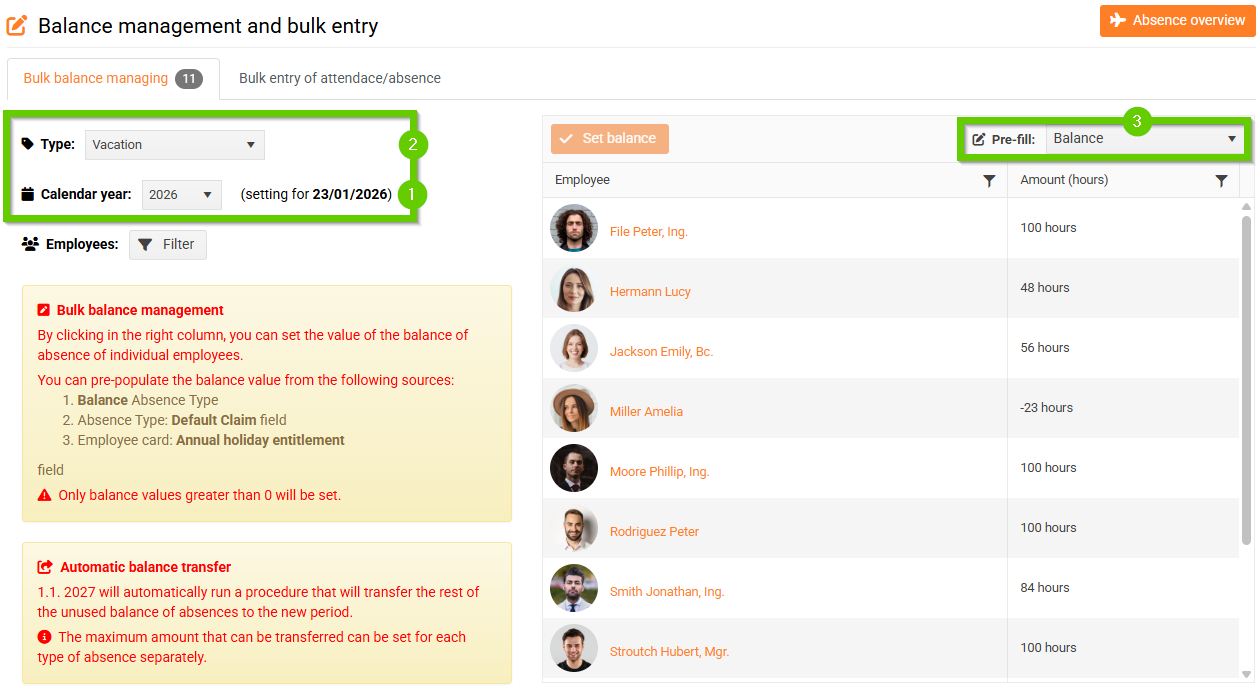Click the Amount (hours) filter icon
Image resolution: width=1260 pixels, height=698 pixels.
pyautogui.click(x=1221, y=181)
